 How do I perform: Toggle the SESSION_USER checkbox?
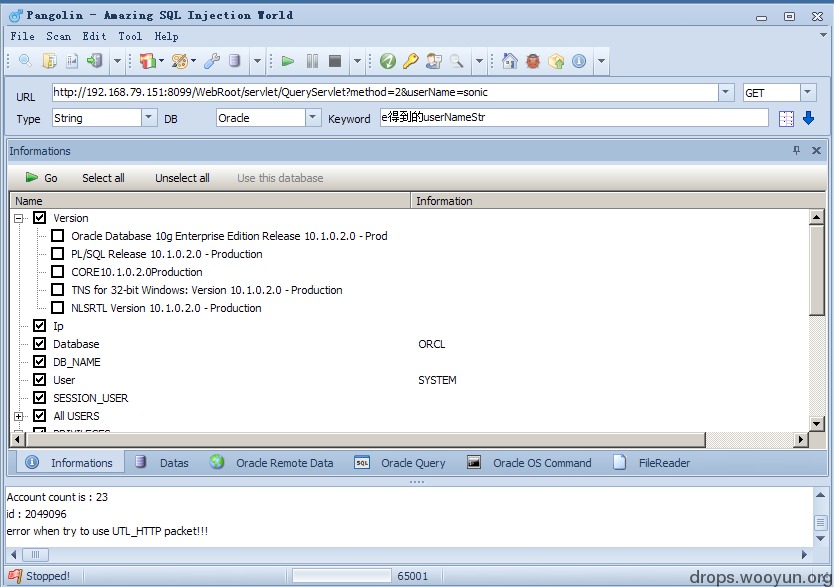40,397
